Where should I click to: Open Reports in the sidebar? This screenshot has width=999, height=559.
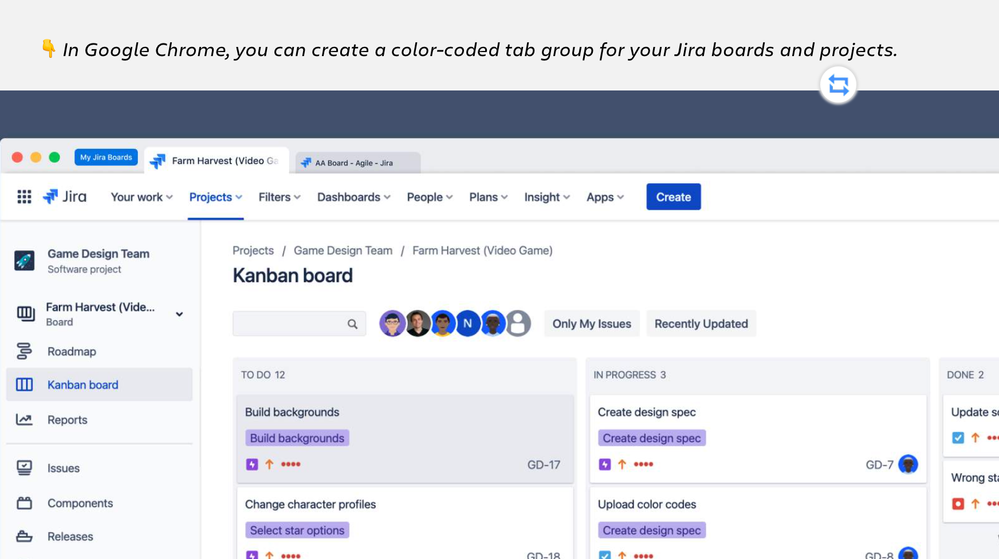click(67, 420)
